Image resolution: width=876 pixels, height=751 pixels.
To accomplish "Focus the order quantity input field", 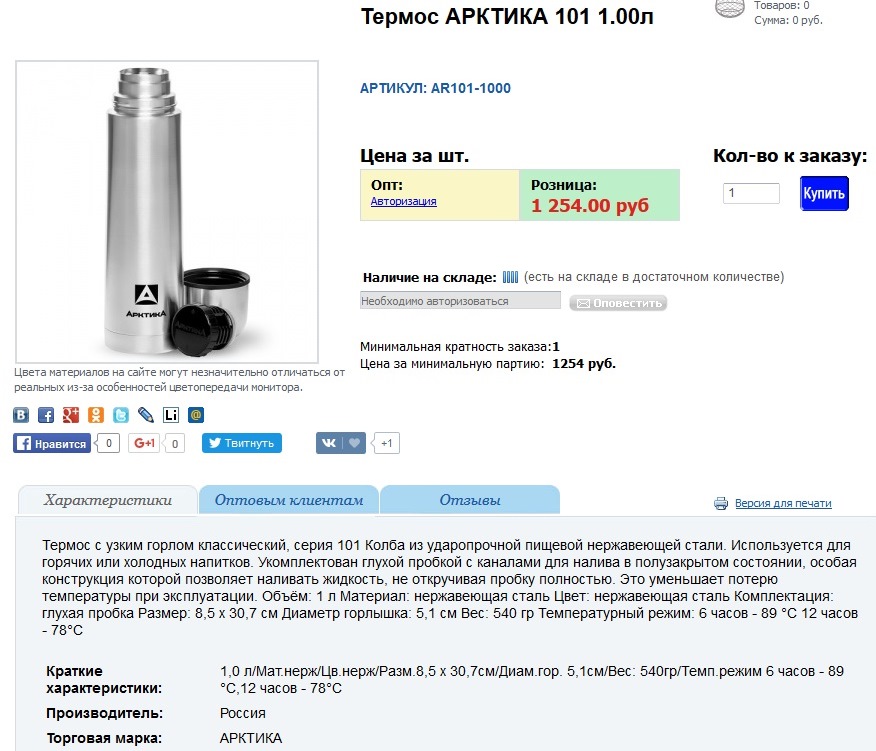I will [751, 193].
